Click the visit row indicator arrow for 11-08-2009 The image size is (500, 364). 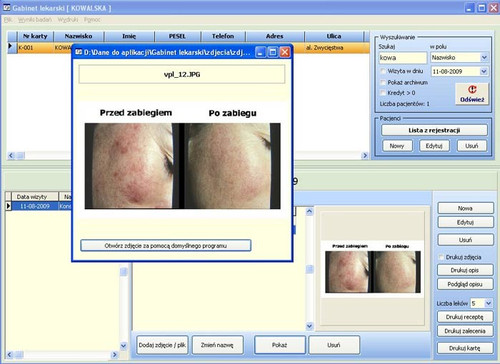pos(8,206)
